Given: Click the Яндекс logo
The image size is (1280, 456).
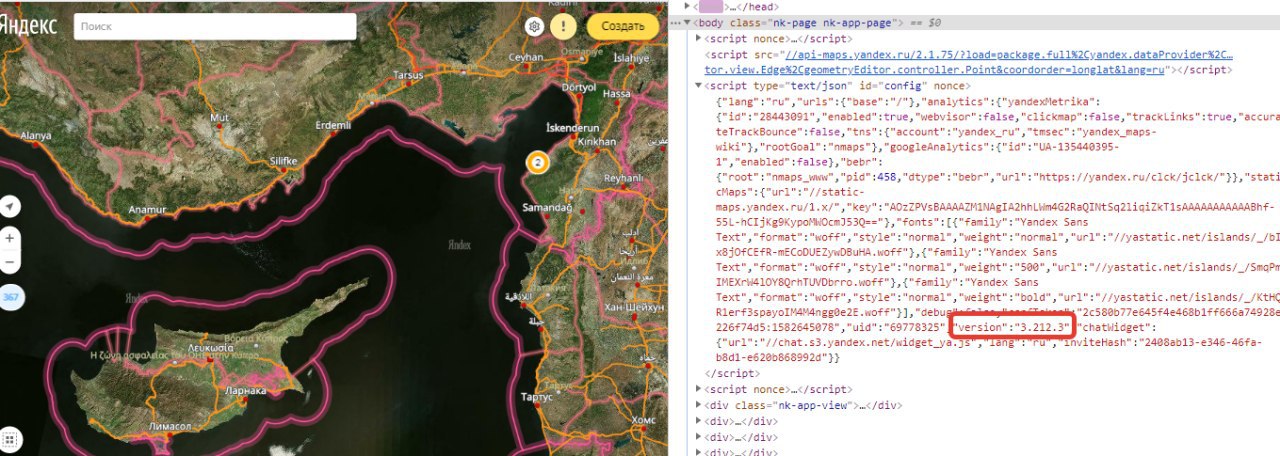Looking at the screenshot, I should pyautogui.click(x=28, y=26).
